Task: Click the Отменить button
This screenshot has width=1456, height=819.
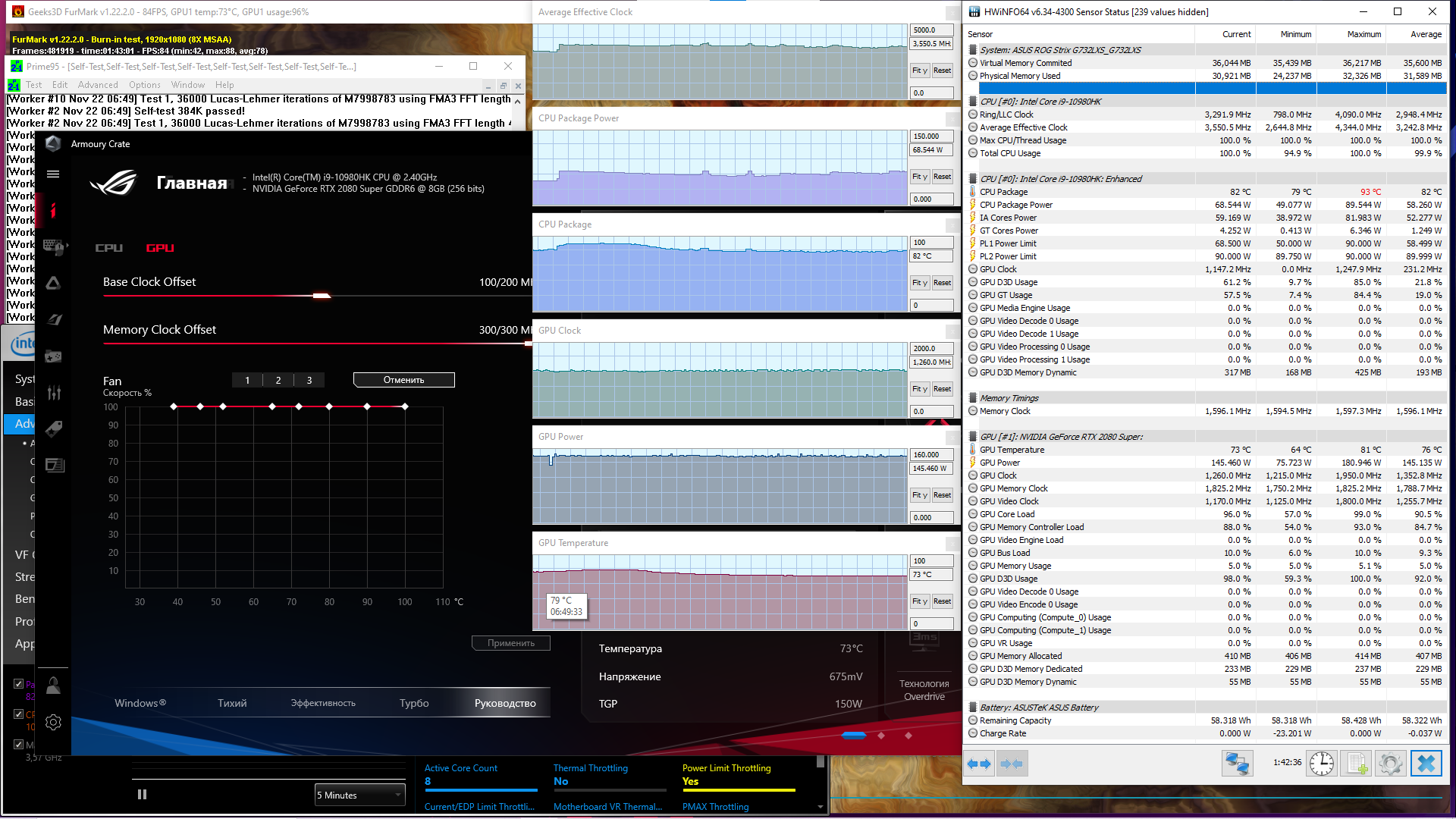Action: (404, 380)
